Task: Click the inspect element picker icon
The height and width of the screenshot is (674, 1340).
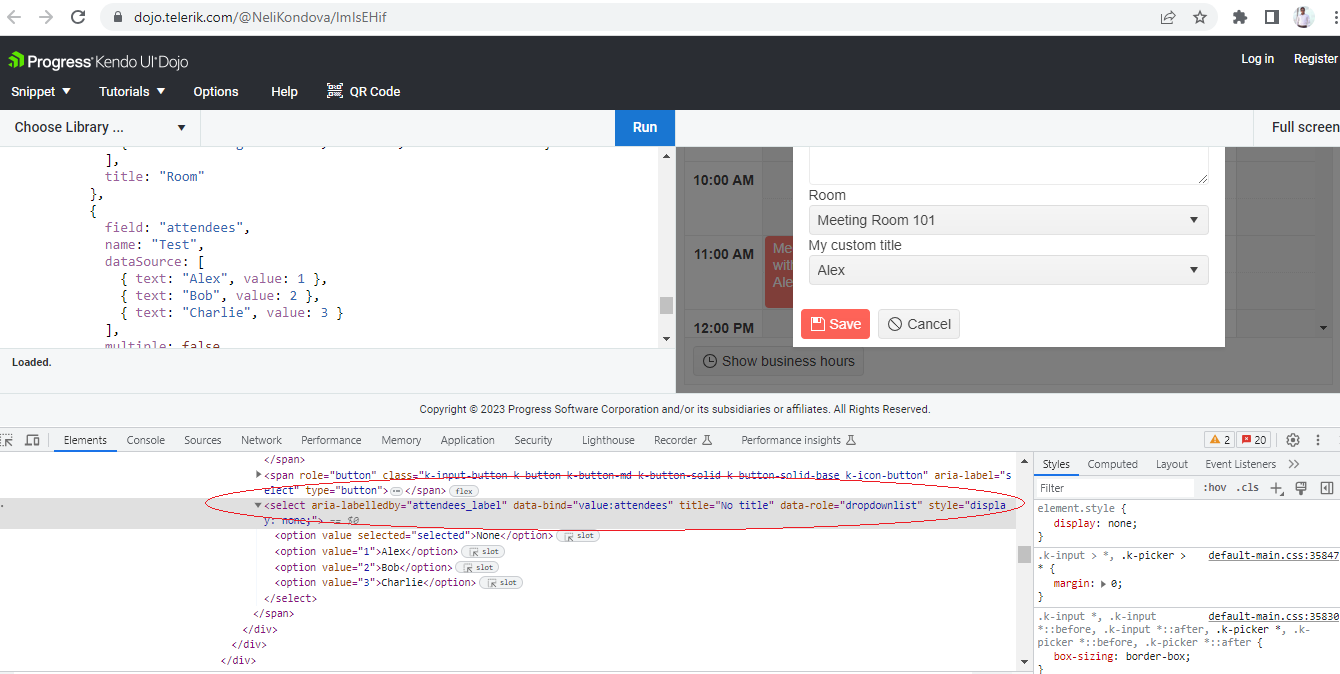Action: tap(7, 440)
